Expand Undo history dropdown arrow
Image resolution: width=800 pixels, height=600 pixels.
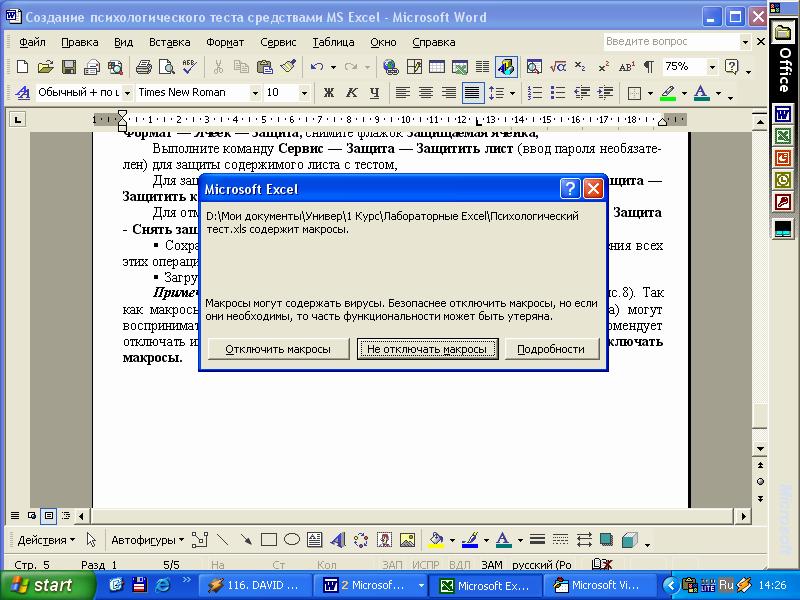point(333,67)
